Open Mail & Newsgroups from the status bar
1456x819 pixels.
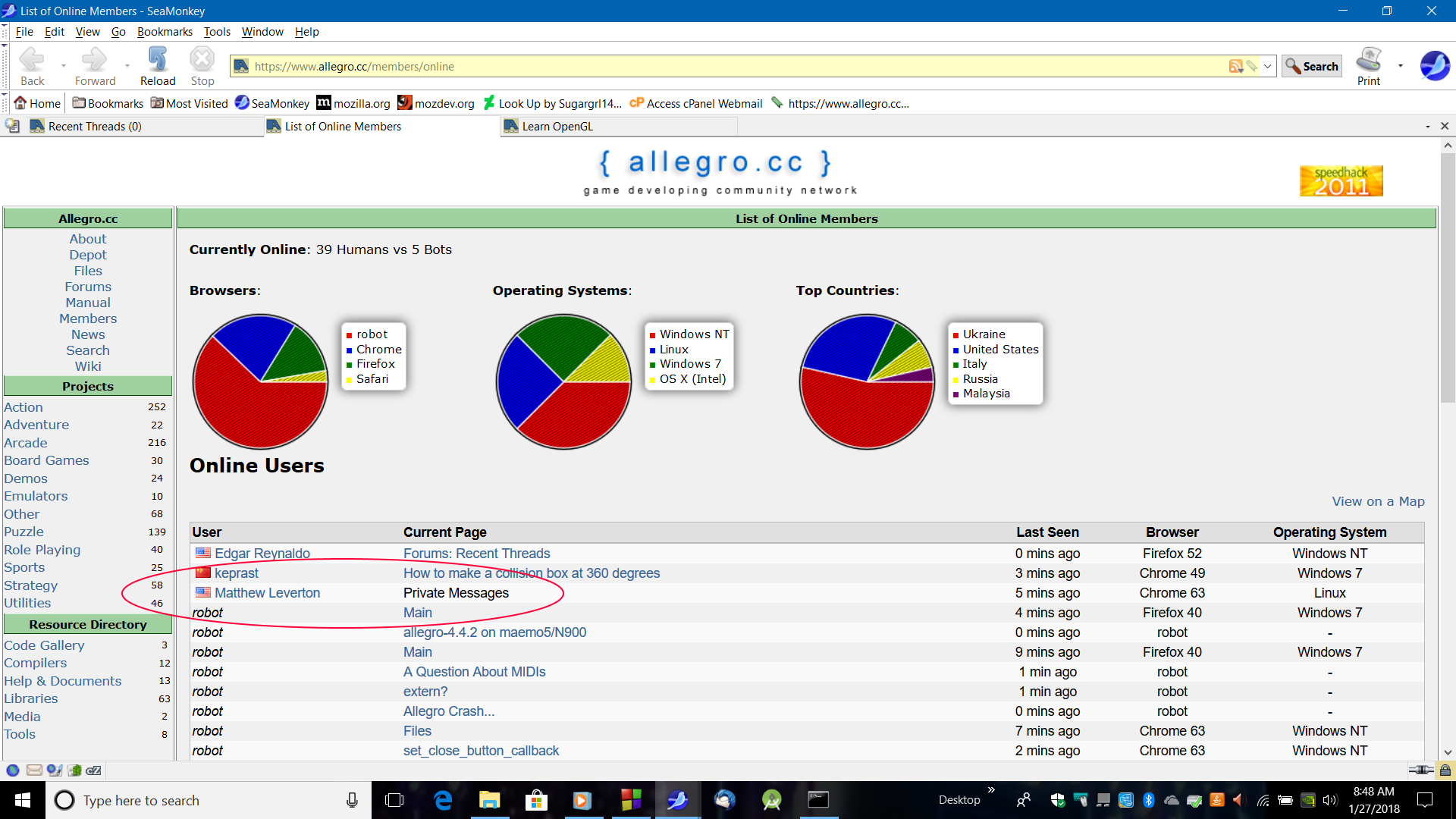point(34,770)
